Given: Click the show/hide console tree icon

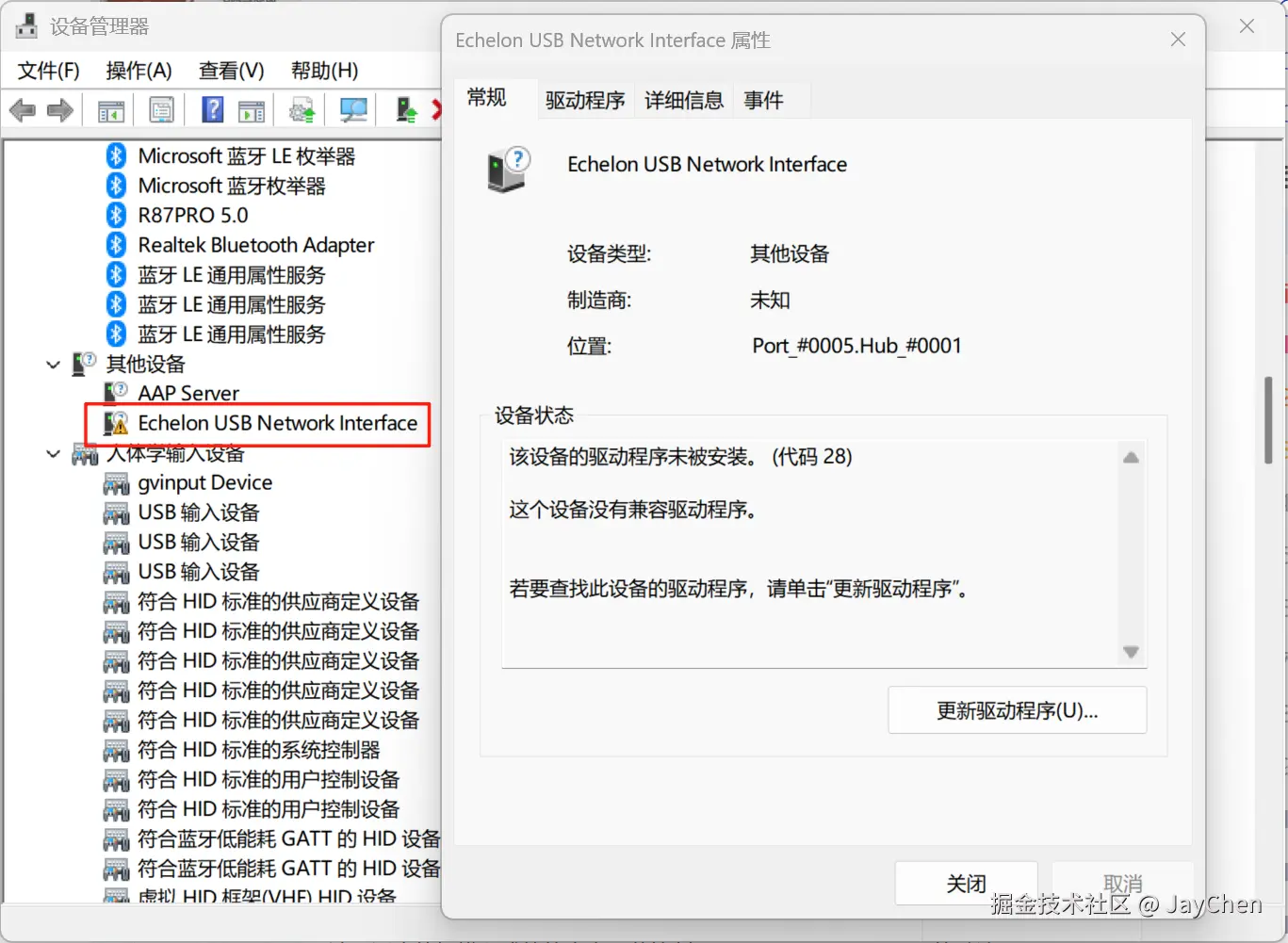Looking at the screenshot, I should pos(111,111).
